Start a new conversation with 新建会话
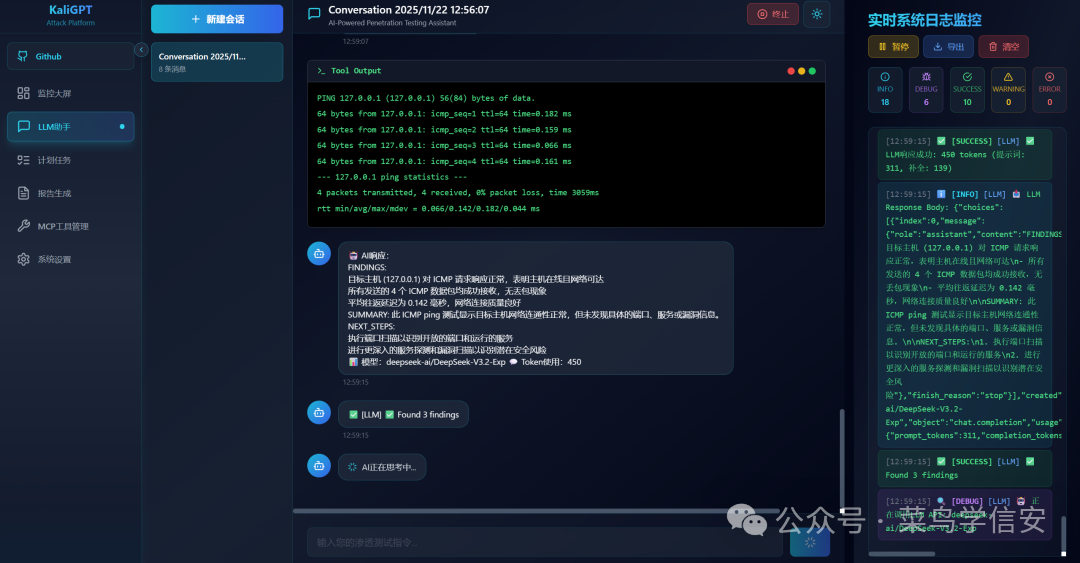Screen dimensions: 1080x563 click(x=217, y=19)
